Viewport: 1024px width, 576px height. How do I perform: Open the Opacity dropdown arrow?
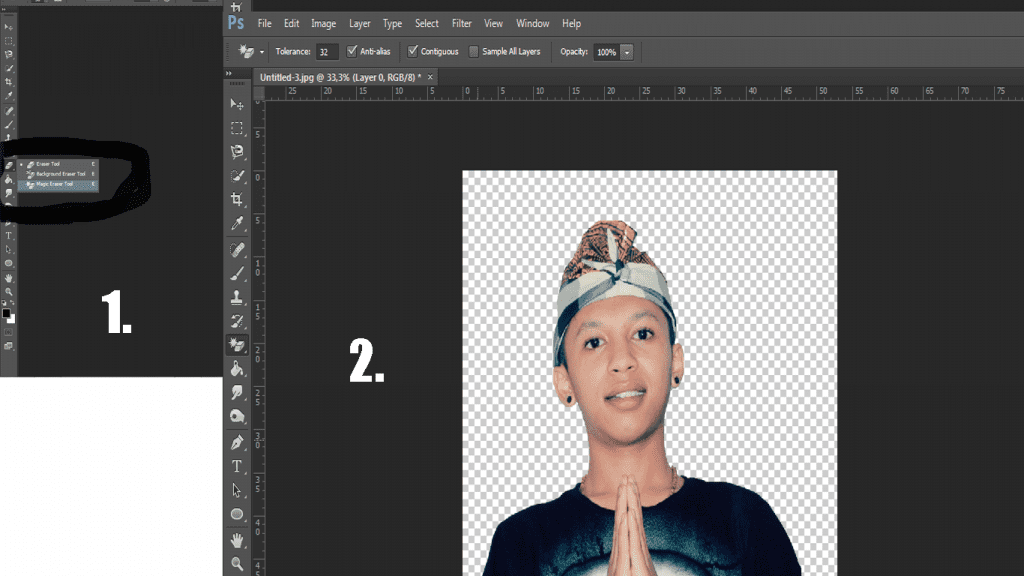pos(627,52)
